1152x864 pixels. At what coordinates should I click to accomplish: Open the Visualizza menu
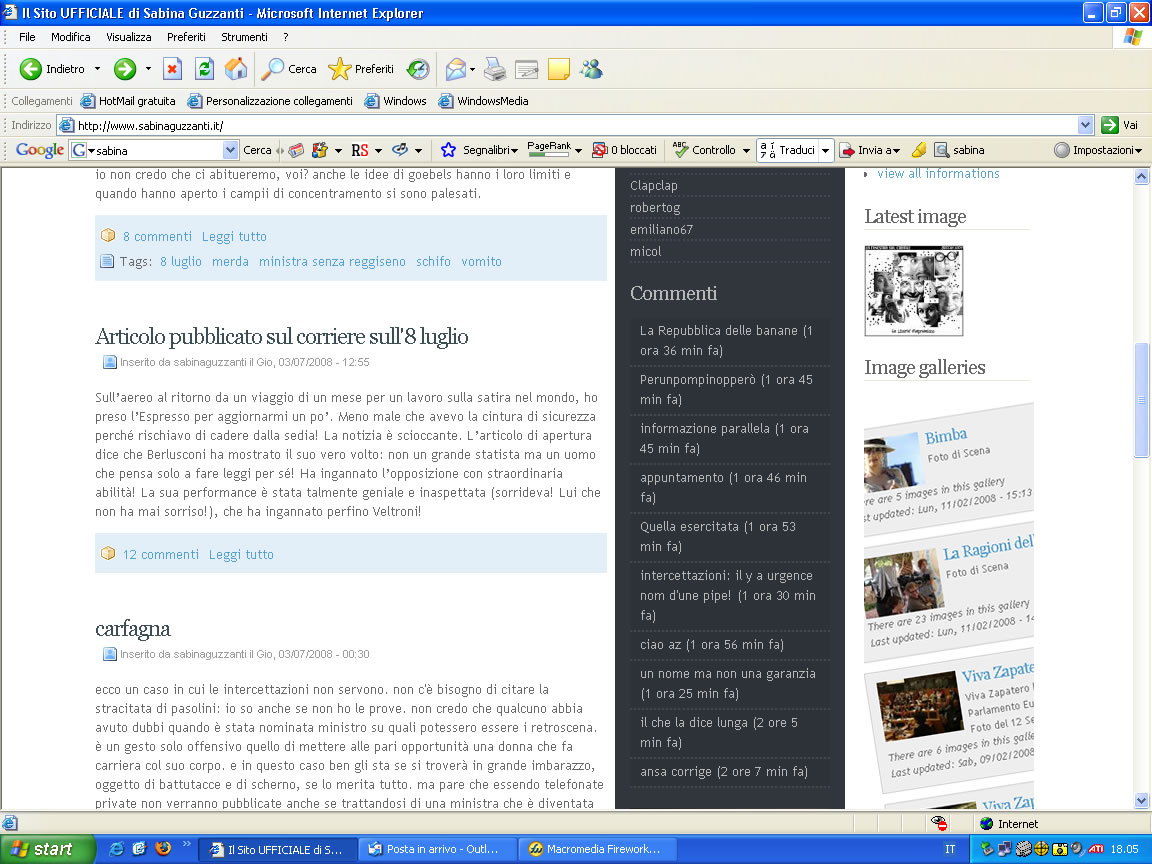pyautogui.click(x=129, y=37)
